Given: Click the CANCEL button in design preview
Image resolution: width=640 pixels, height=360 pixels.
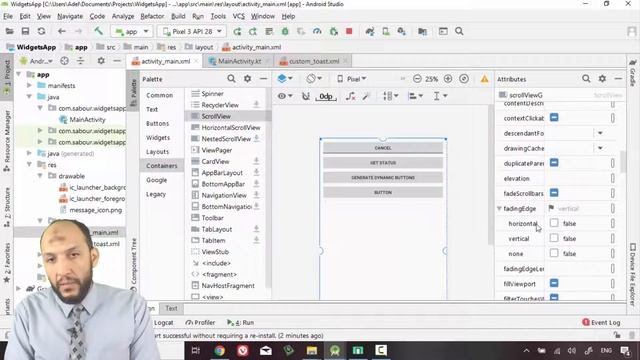Looking at the screenshot, I should (383, 148).
